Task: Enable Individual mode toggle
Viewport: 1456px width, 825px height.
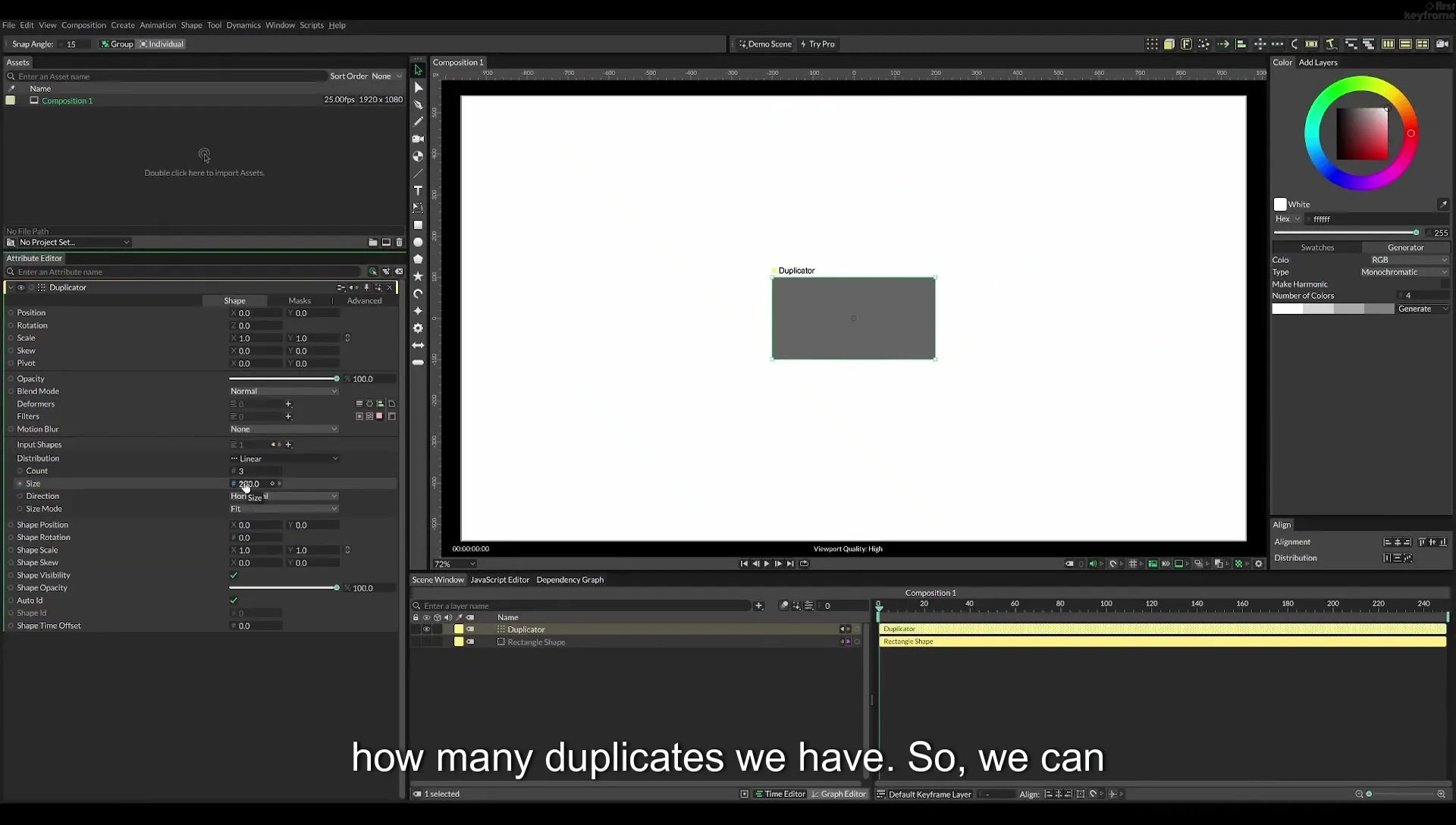Action: pyautogui.click(x=162, y=44)
